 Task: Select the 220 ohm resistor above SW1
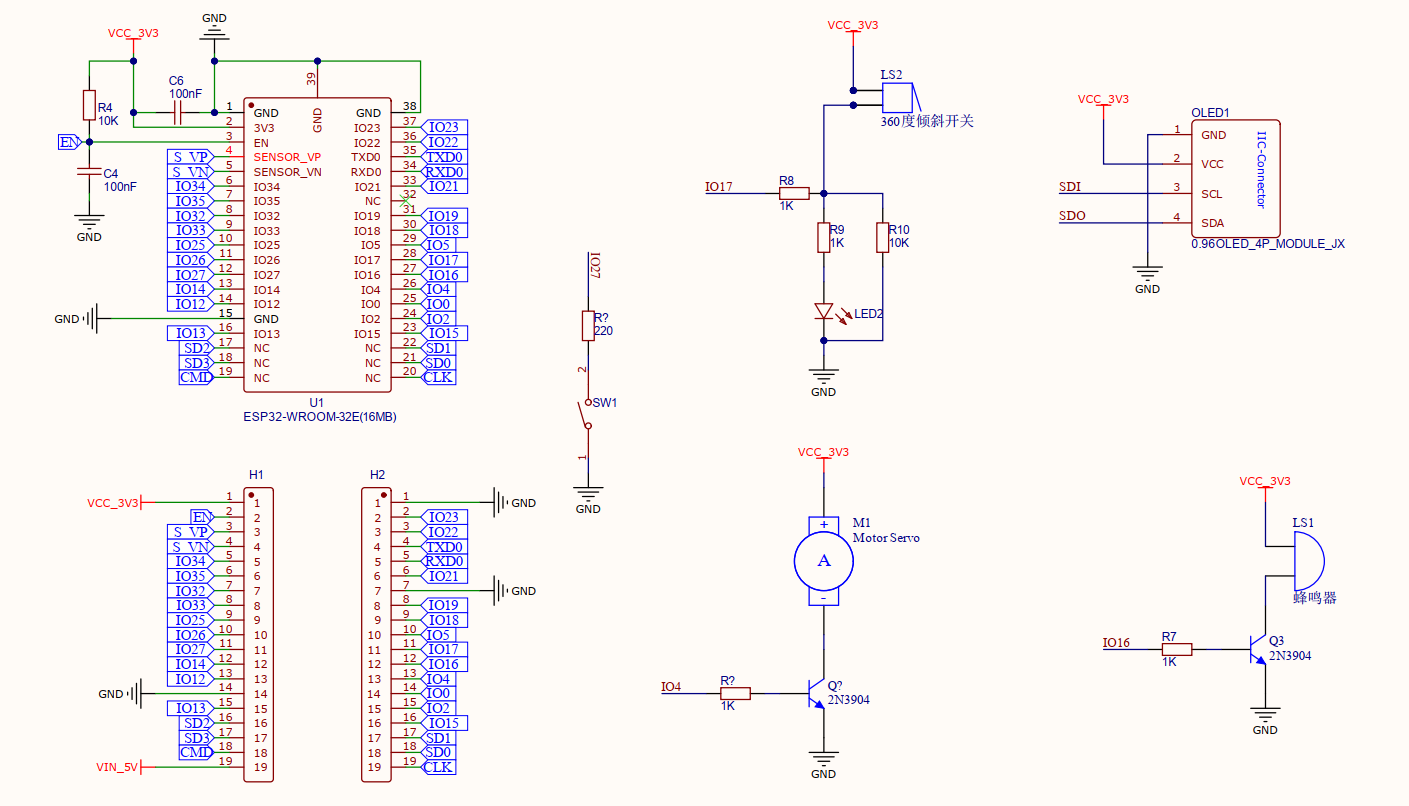pyautogui.click(x=588, y=325)
